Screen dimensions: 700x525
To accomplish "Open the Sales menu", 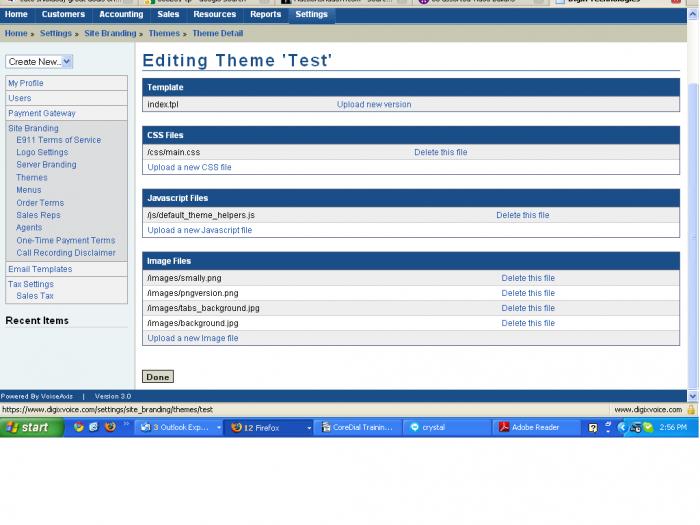I will click(168, 14).
